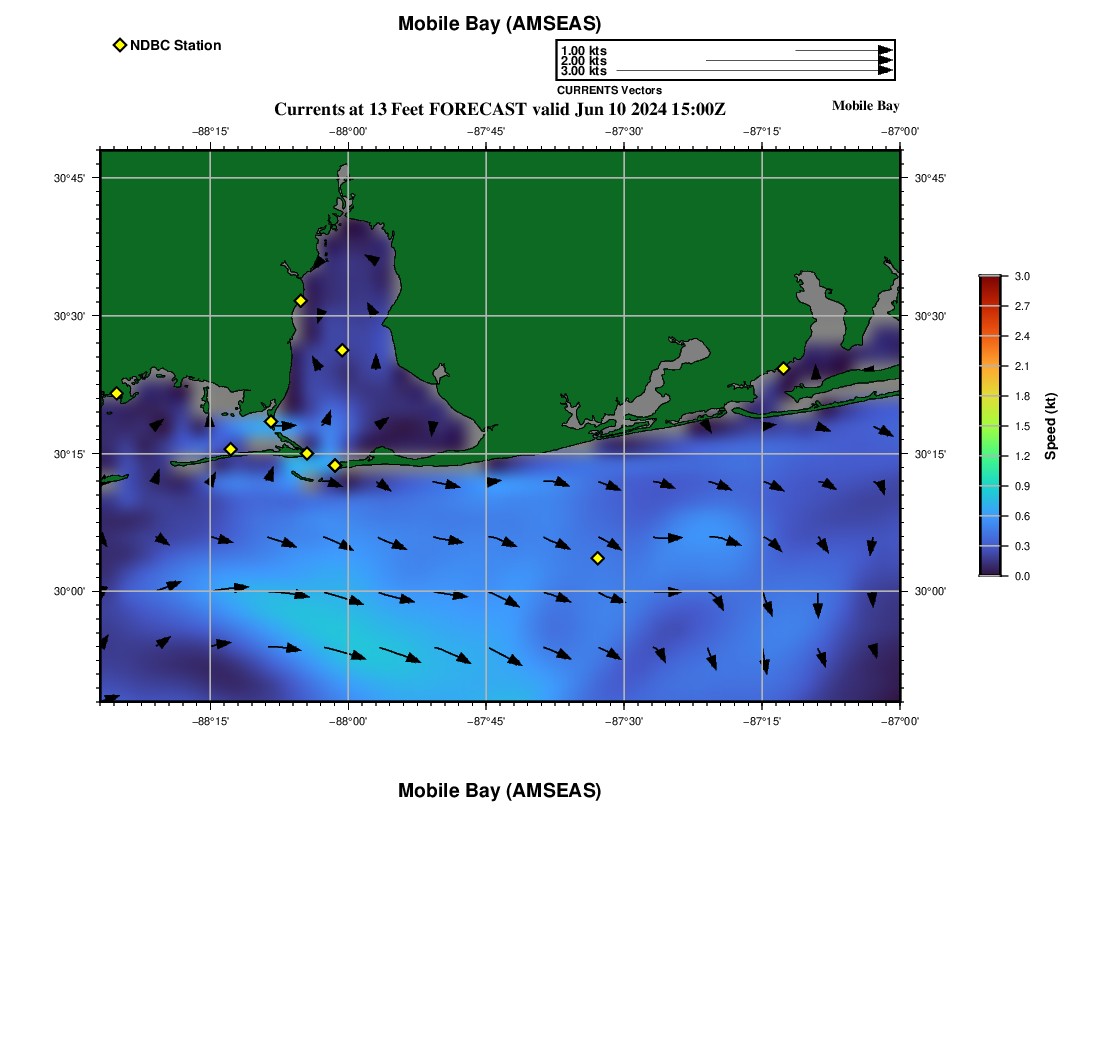Click the NDBC station marker in central Mobile Bay
The height and width of the screenshot is (1050, 1100).
(x=342, y=350)
